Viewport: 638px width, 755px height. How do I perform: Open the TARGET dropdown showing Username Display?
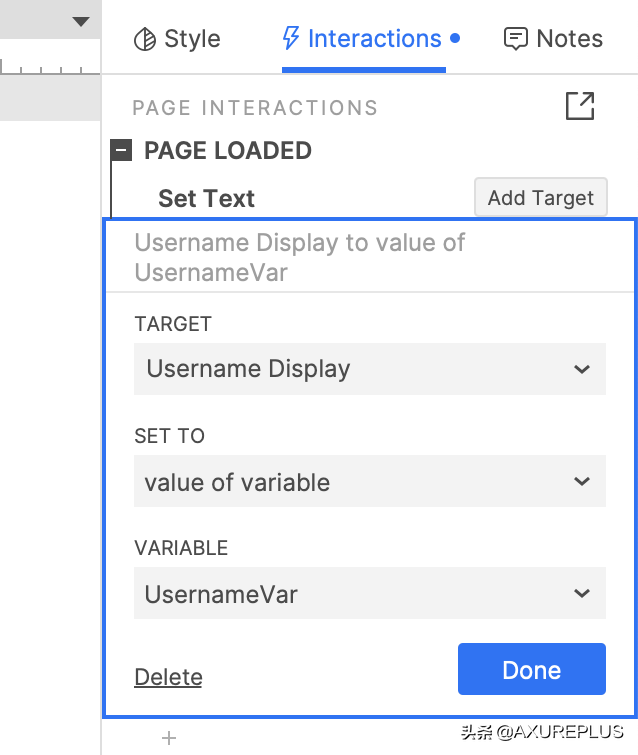(x=369, y=369)
